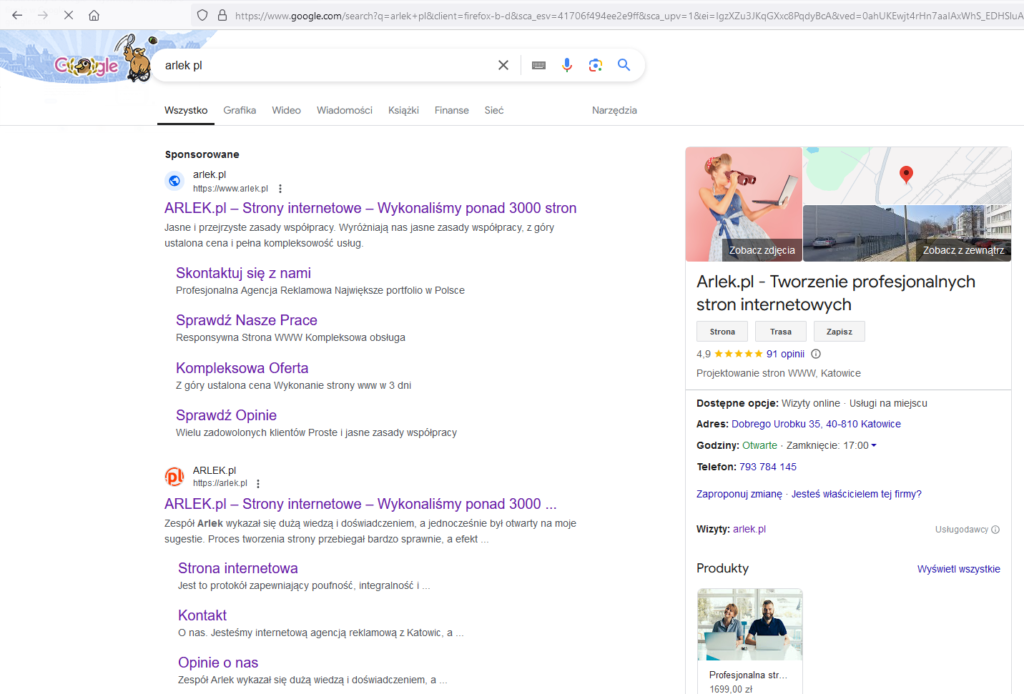Open the 91 opinii reviews link

785,354
